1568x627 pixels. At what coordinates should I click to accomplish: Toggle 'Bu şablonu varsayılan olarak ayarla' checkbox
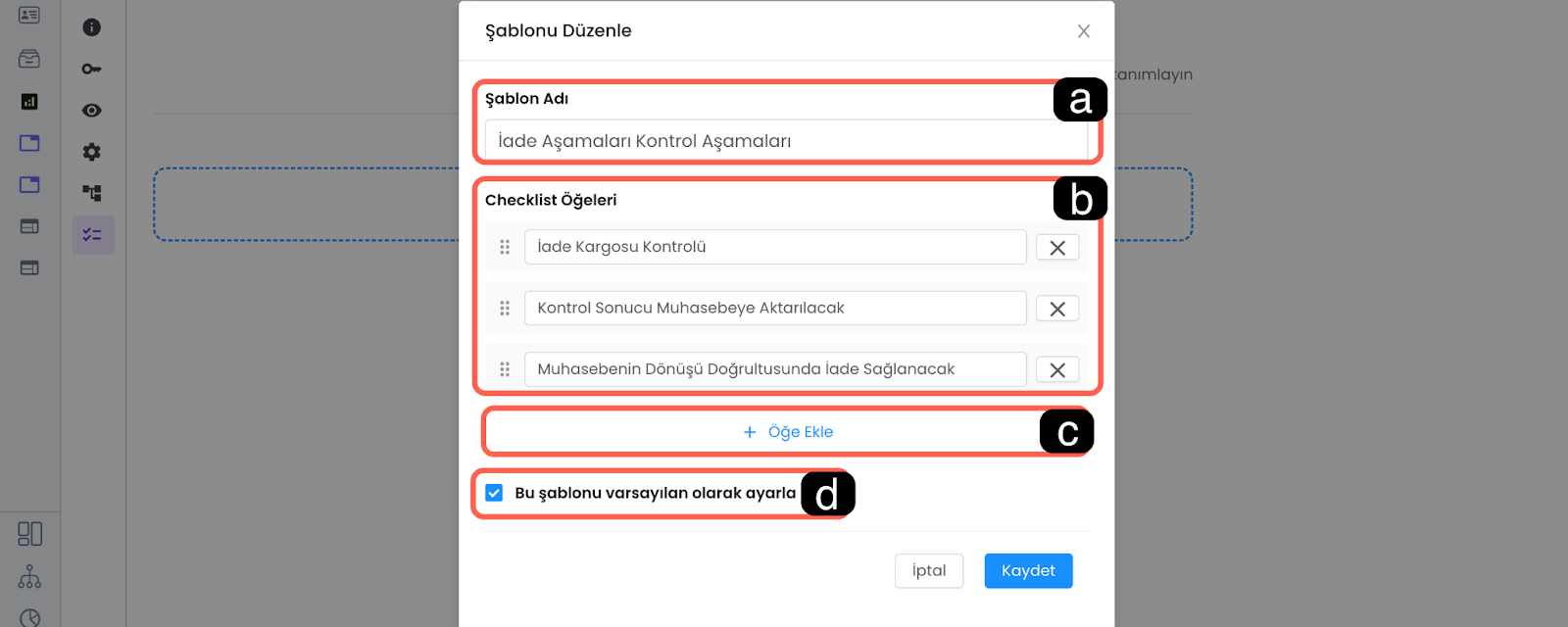tap(495, 493)
